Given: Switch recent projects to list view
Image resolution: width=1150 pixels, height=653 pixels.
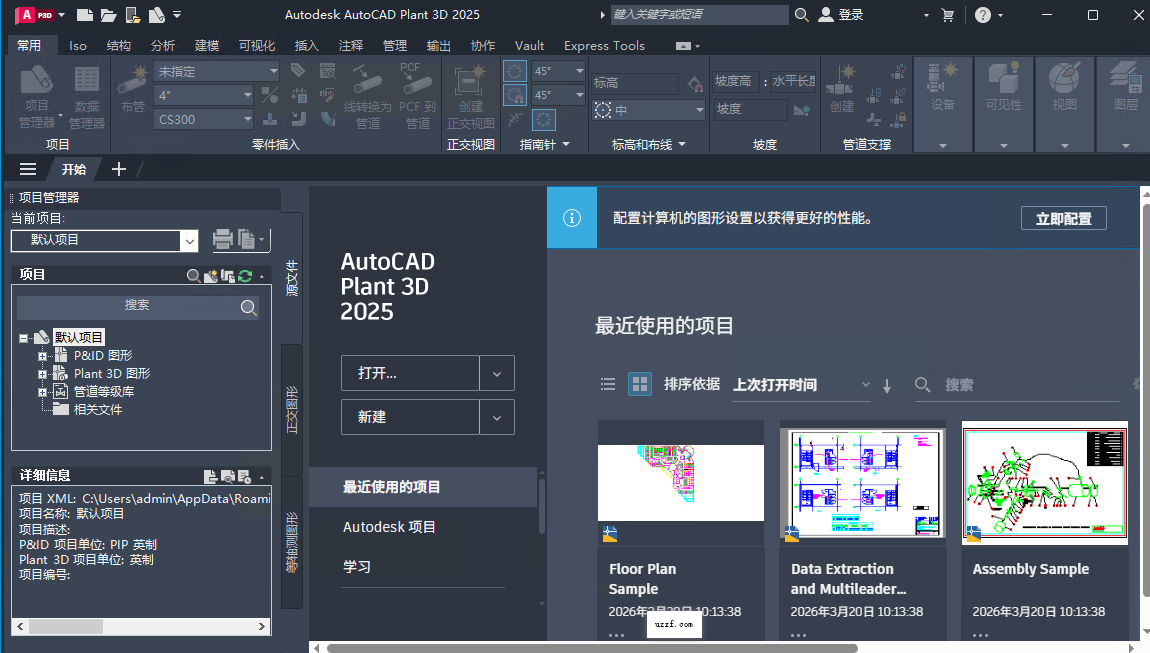Looking at the screenshot, I should pos(607,383).
